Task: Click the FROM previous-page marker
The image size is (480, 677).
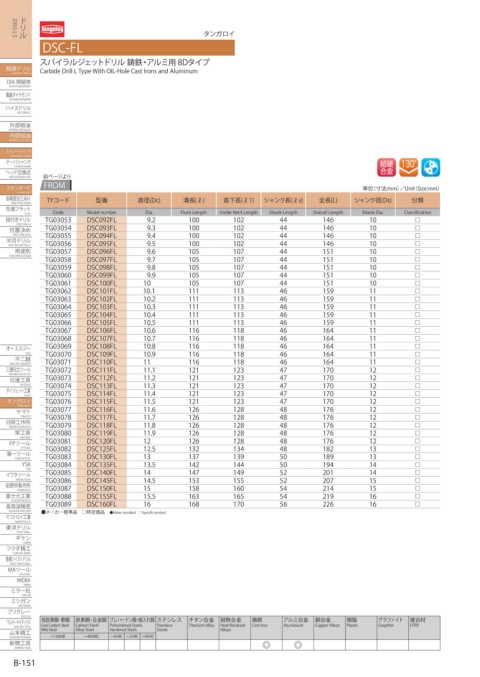Action: point(56,185)
